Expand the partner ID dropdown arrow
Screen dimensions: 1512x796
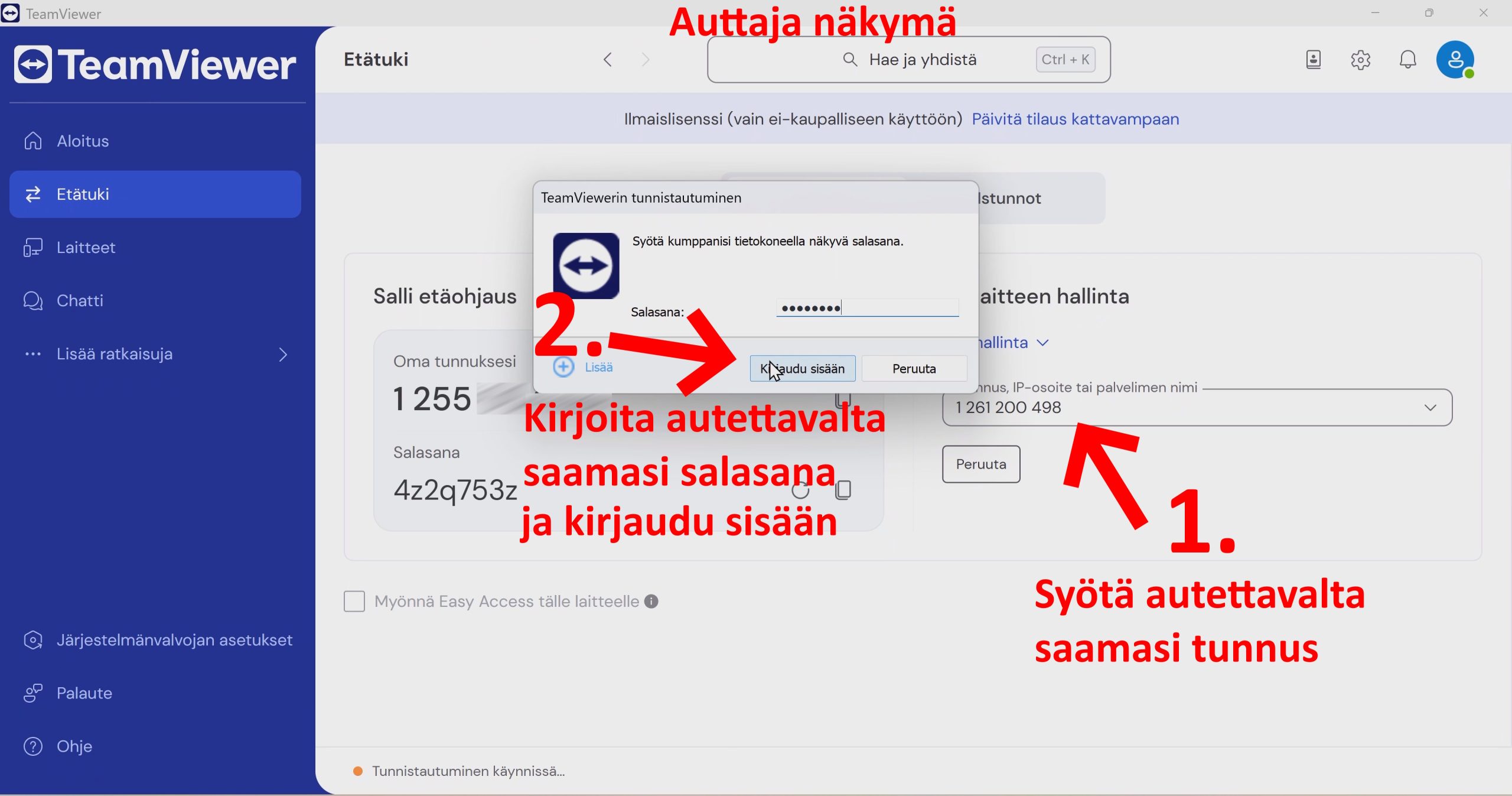tap(1430, 408)
